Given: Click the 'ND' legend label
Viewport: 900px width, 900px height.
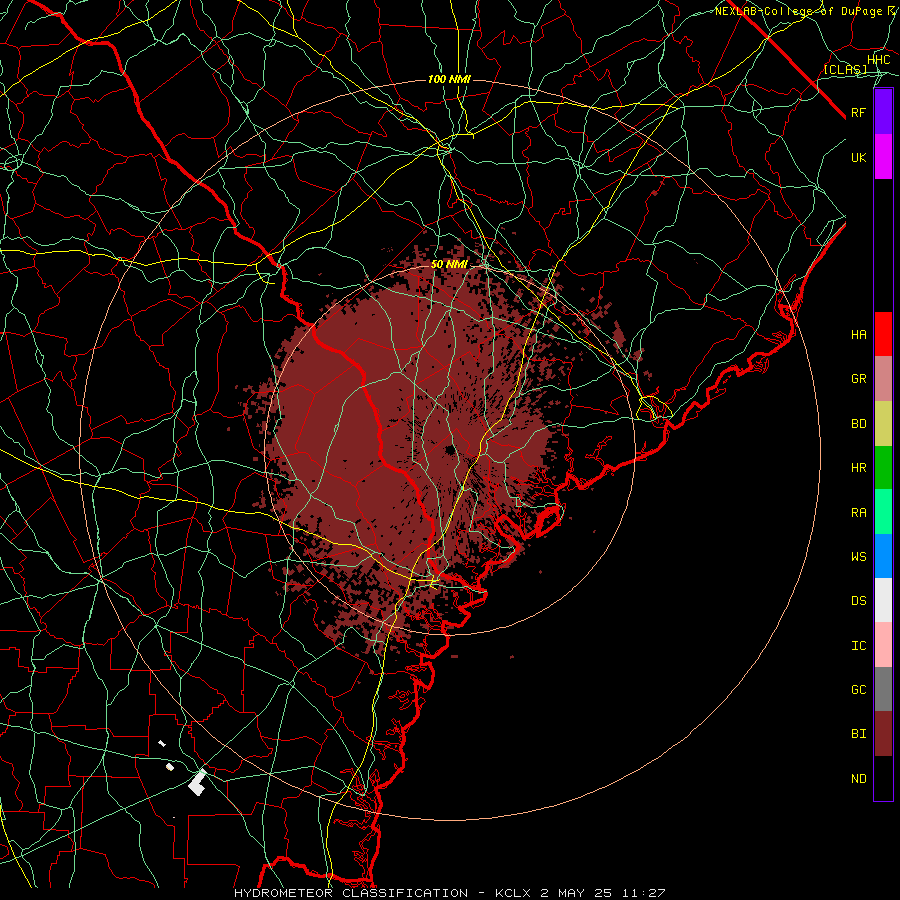Looking at the screenshot, I should click(859, 779).
